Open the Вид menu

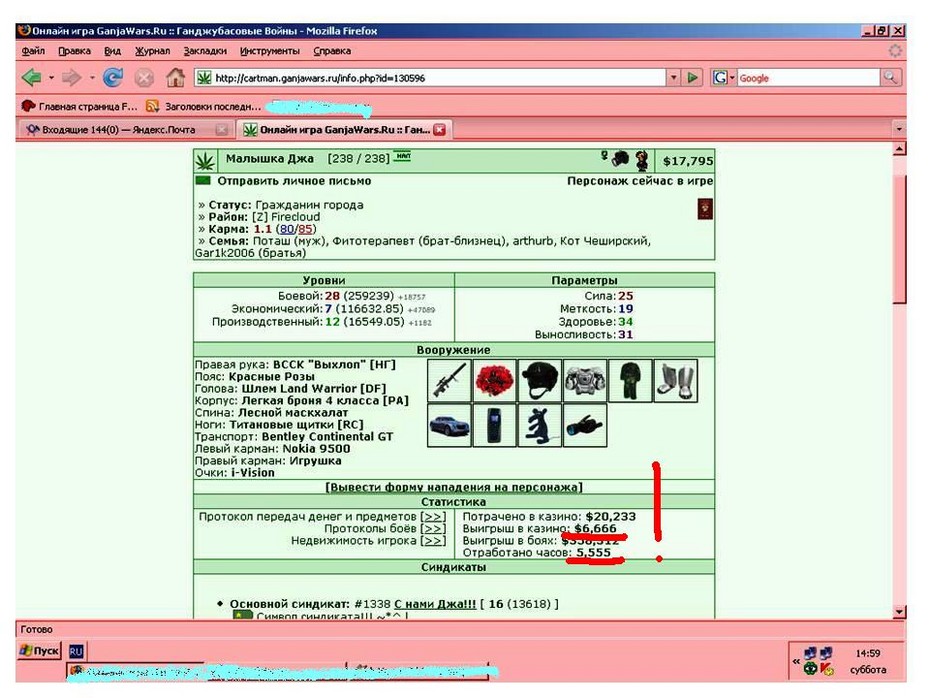click(x=113, y=51)
